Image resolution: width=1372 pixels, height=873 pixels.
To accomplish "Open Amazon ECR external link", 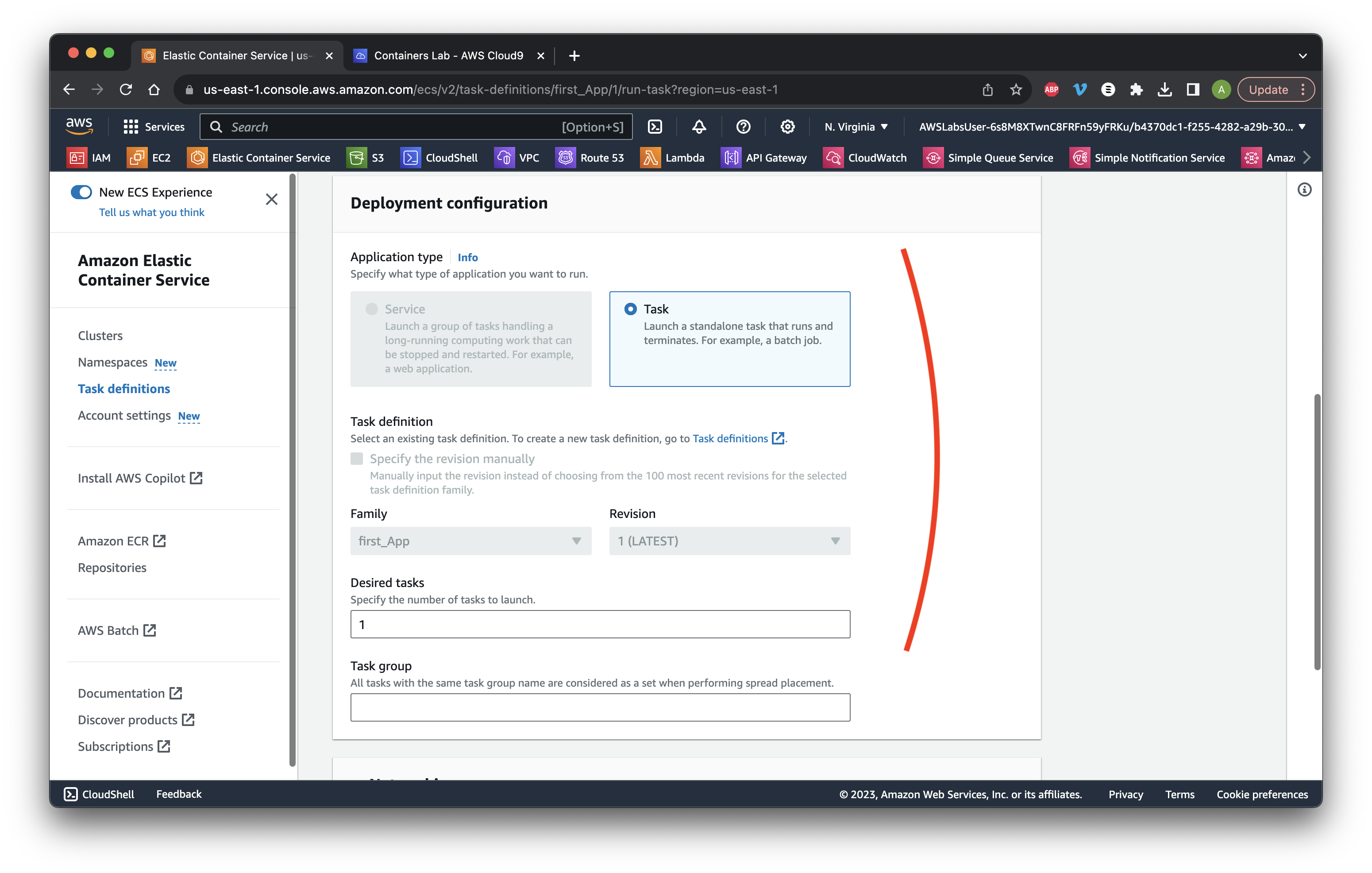I will pos(122,541).
